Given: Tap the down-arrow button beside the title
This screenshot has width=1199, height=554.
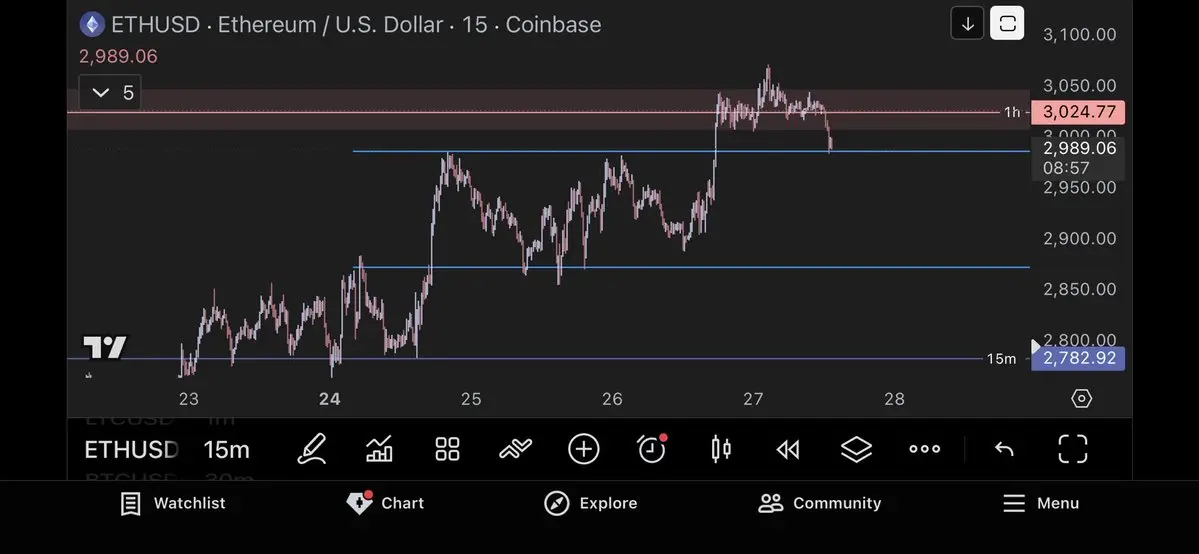Looking at the screenshot, I should tap(967, 23).
